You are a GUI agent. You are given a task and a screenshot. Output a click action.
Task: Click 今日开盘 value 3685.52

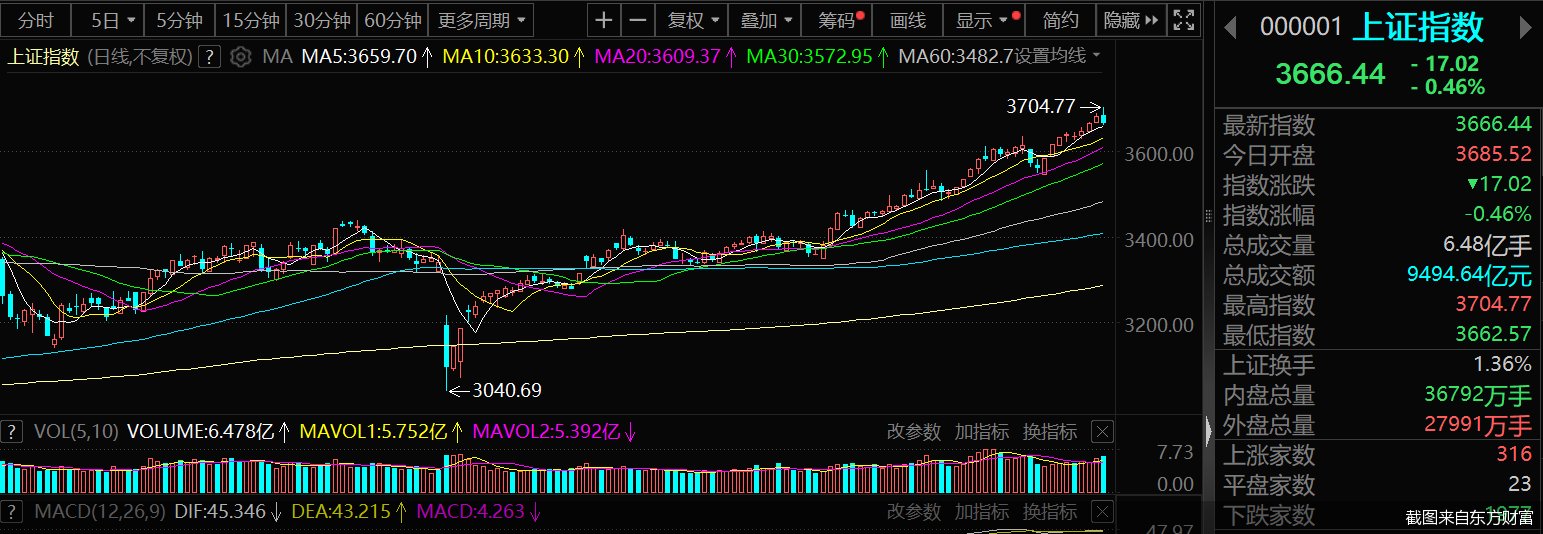[1493, 155]
